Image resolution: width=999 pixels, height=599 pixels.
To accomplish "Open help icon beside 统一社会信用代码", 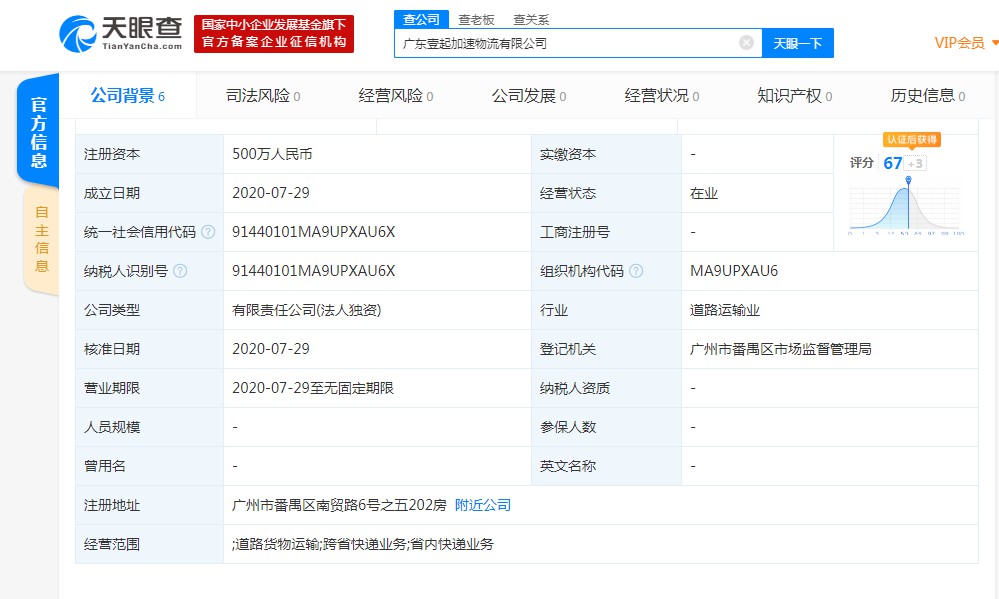I will click(x=208, y=232).
